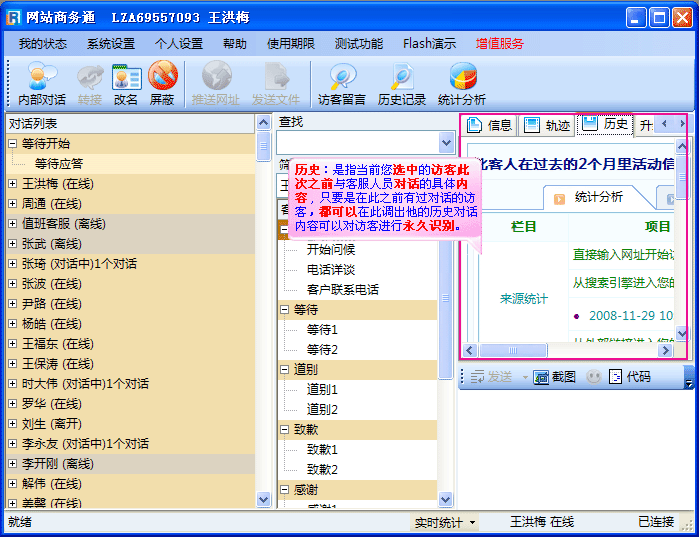Select the 电话详谈 quick reply
This screenshot has height=537, width=699.
tap(330, 270)
